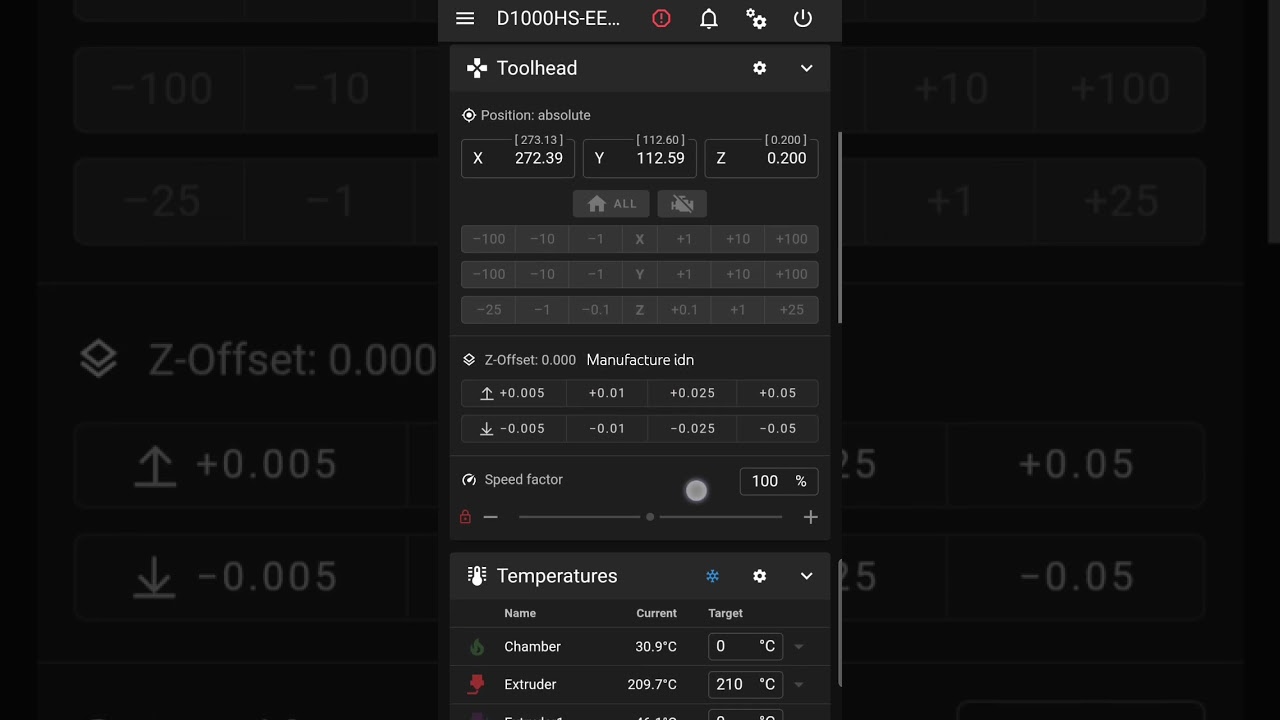Move X axis by −1
The width and height of the screenshot is (1280, 720).
596,239
